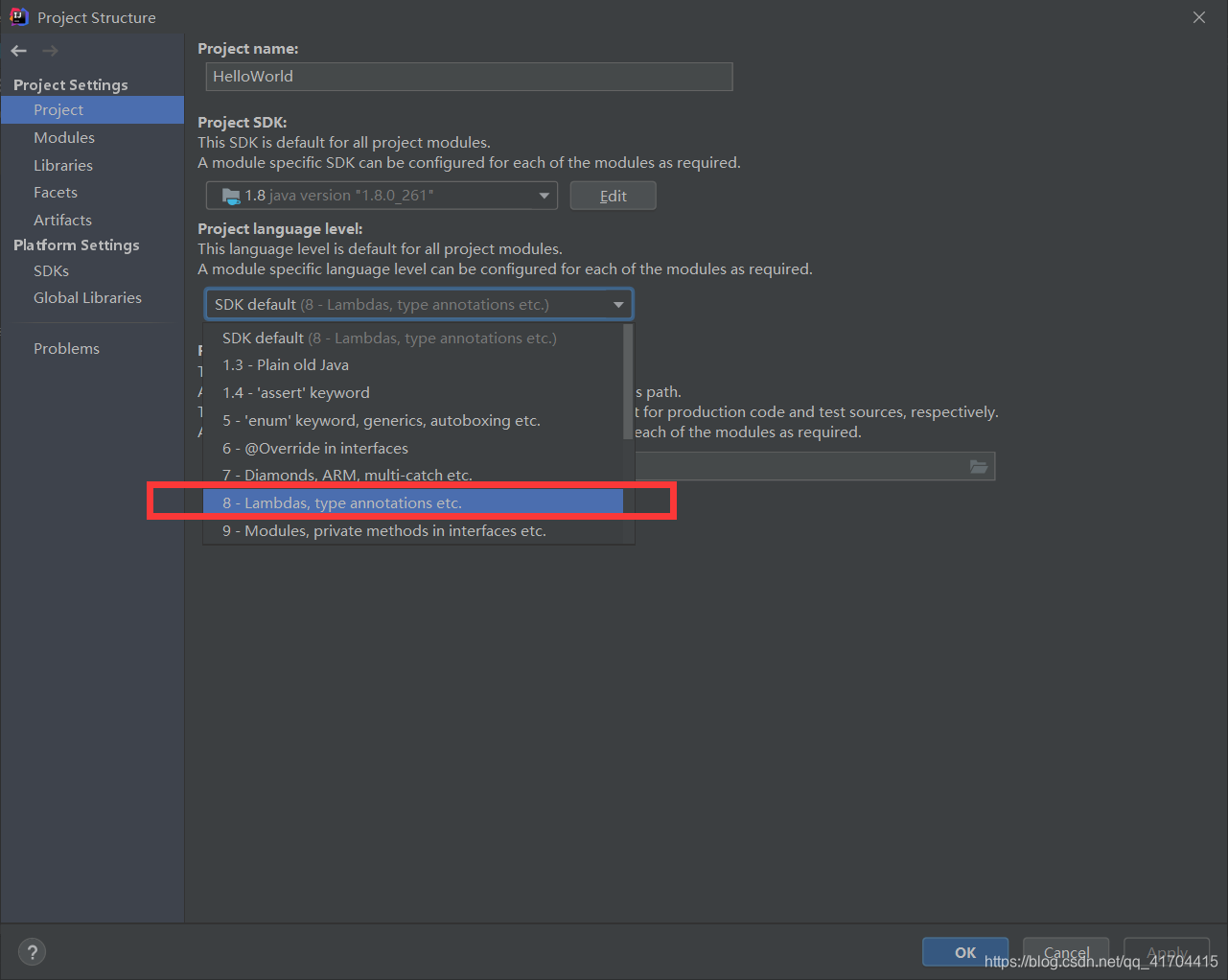The height and width of the screenshot is (980, 1228).
Task: Click the 'Project SDK:' label
Action: pos(243,123)
